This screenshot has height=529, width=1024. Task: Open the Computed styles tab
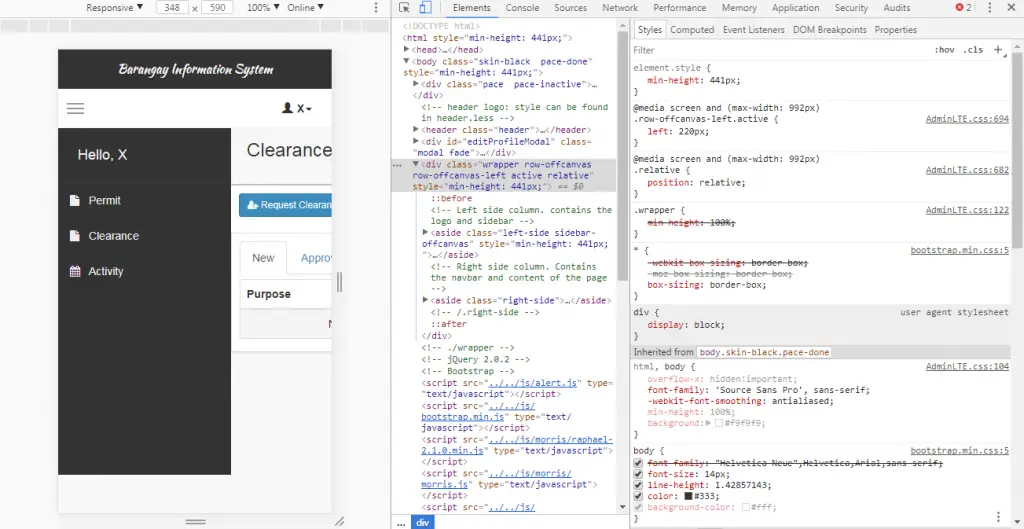click(x=692, y=30)
